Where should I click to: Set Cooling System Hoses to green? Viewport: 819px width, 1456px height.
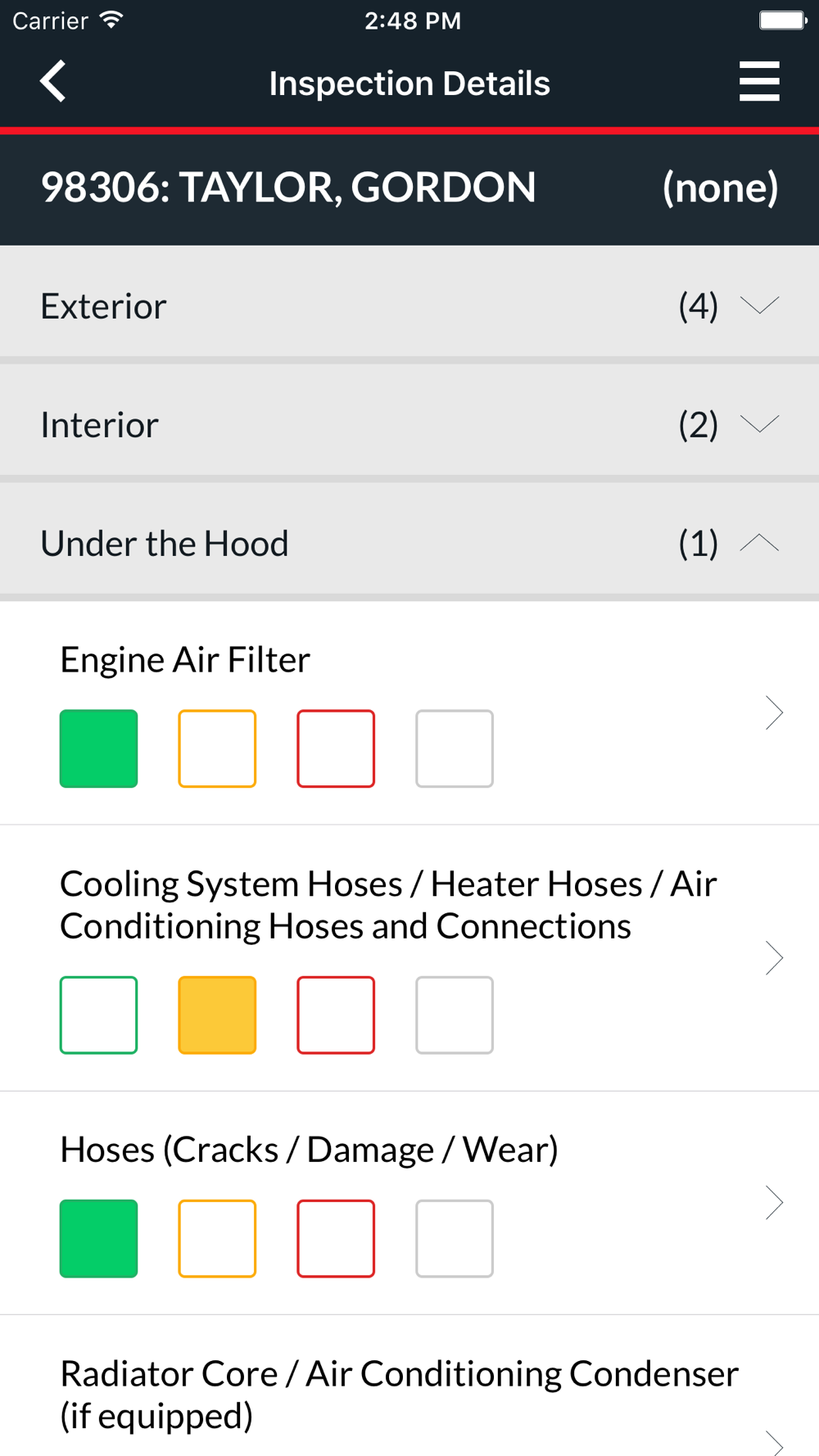98,1015
